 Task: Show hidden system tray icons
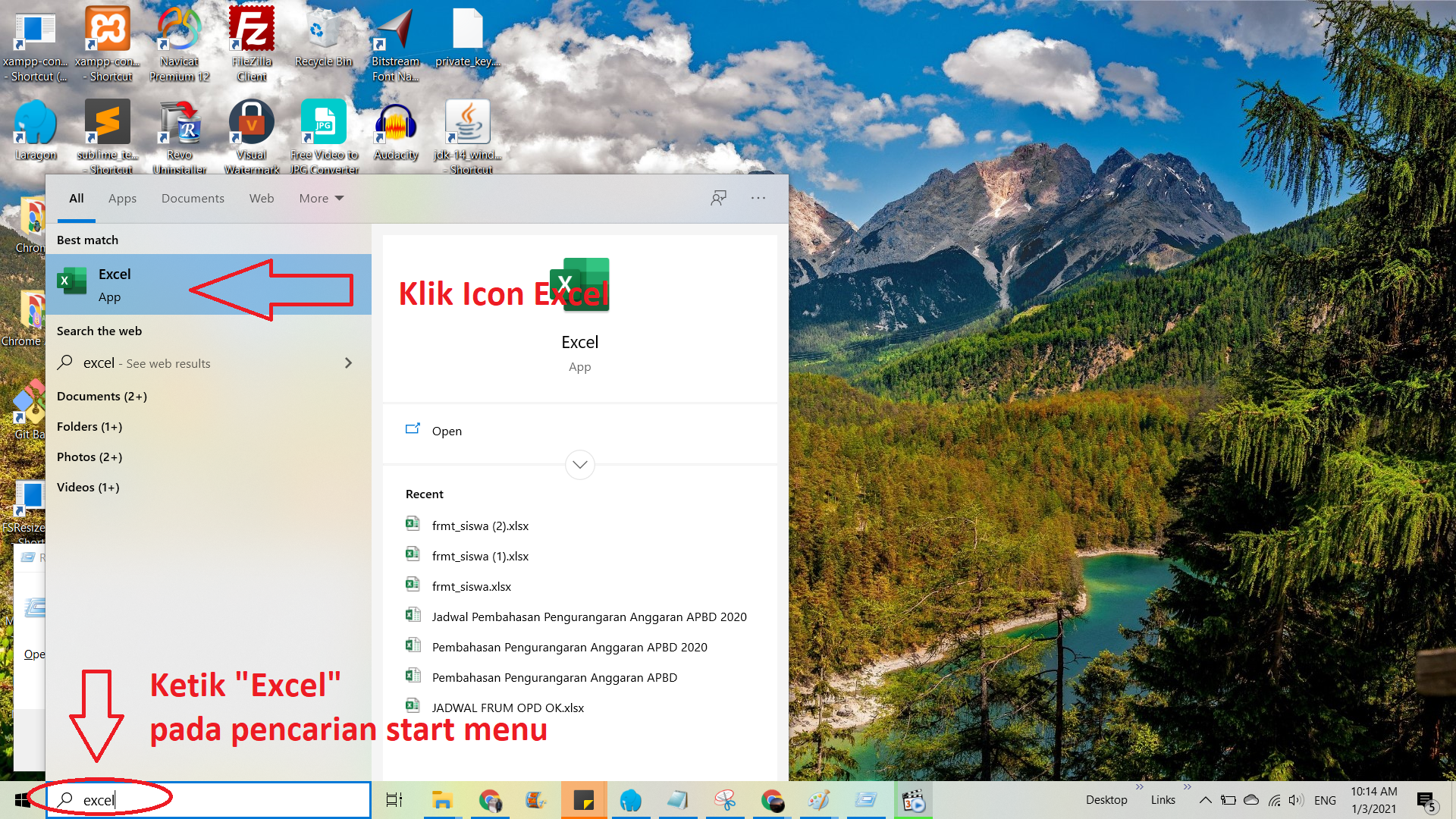coord(1205,800)
